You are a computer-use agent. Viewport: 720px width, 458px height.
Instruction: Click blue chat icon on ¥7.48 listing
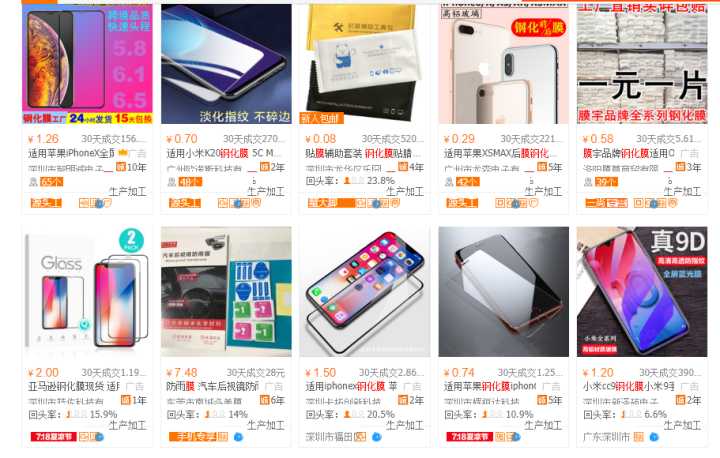pos(238,437)
